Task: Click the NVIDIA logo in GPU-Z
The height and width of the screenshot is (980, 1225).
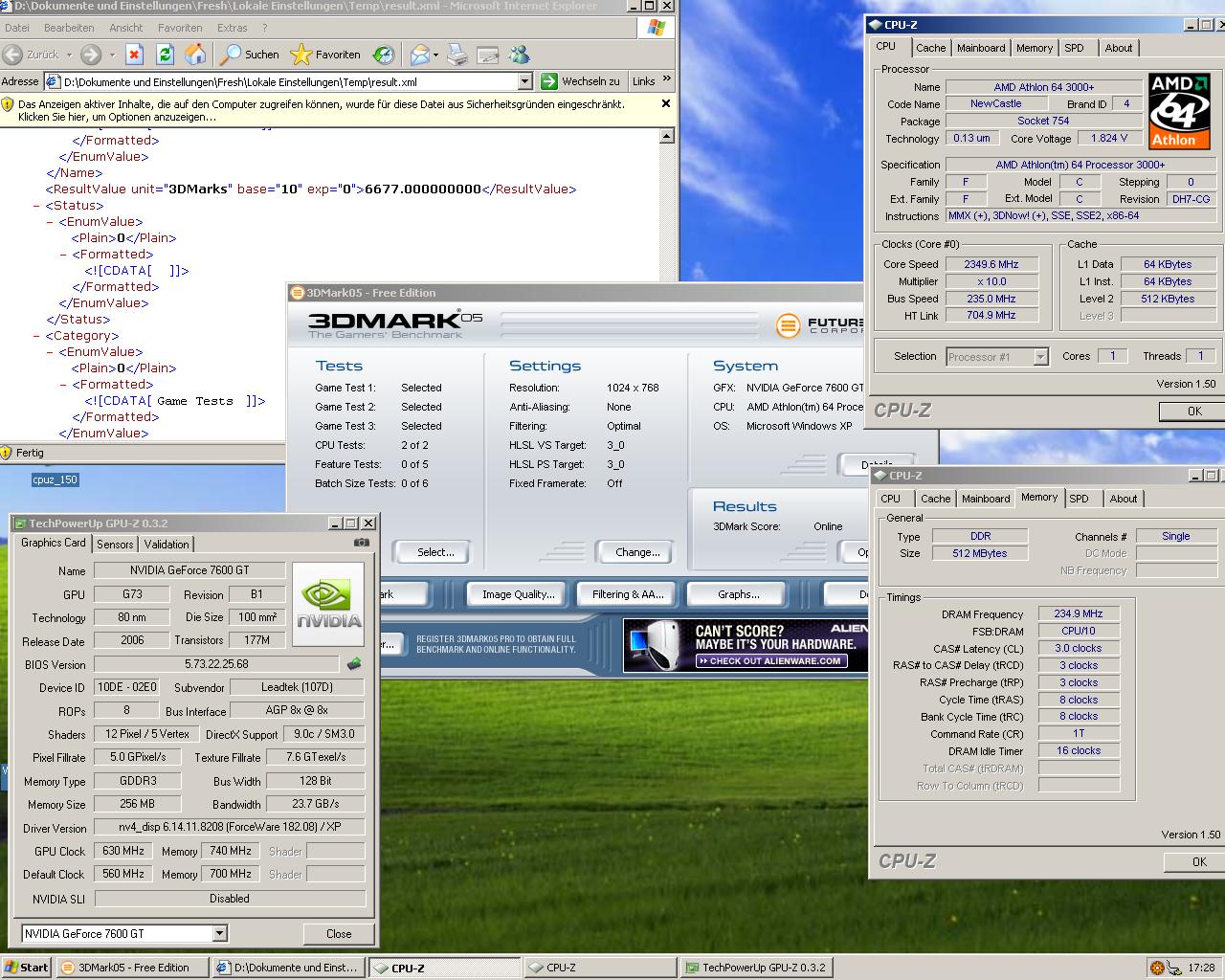Action: pos(328,602)
